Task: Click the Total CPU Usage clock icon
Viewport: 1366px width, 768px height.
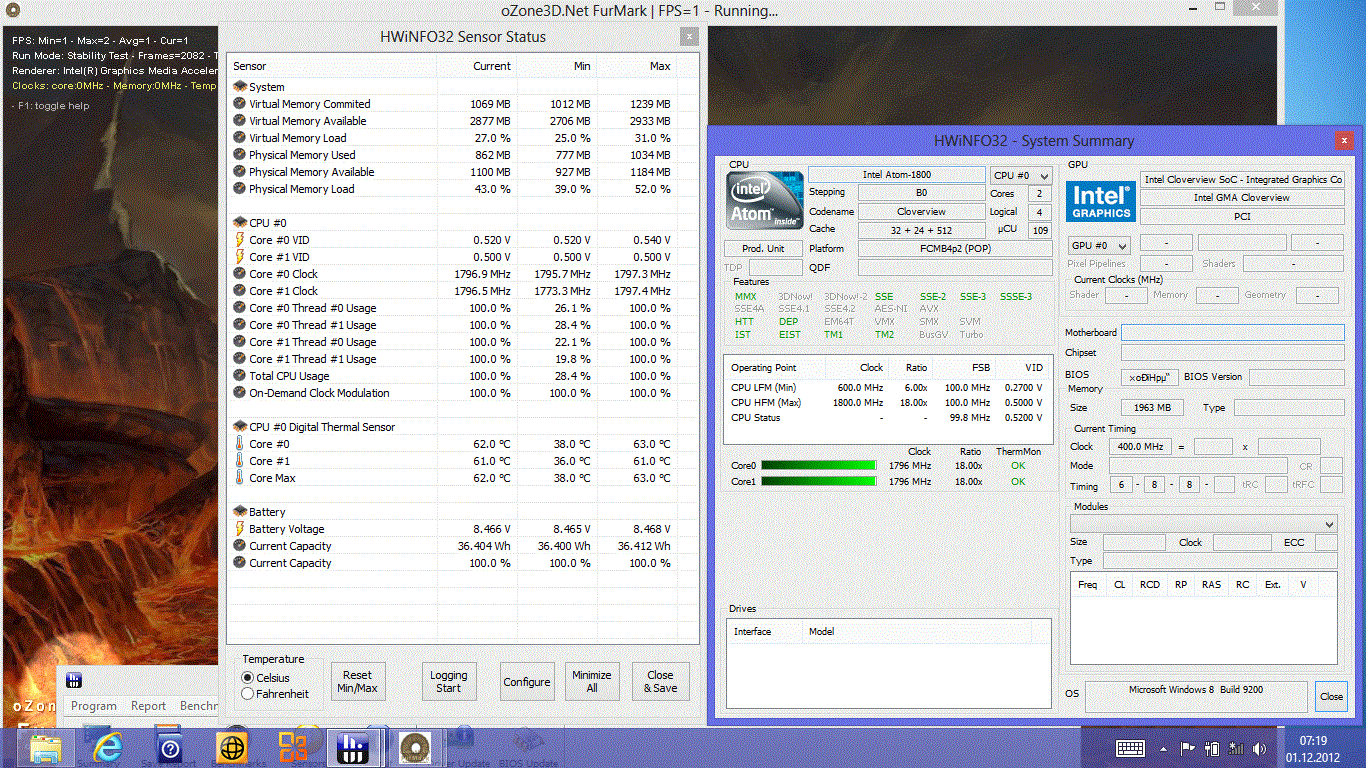Action: click(240, 376)
